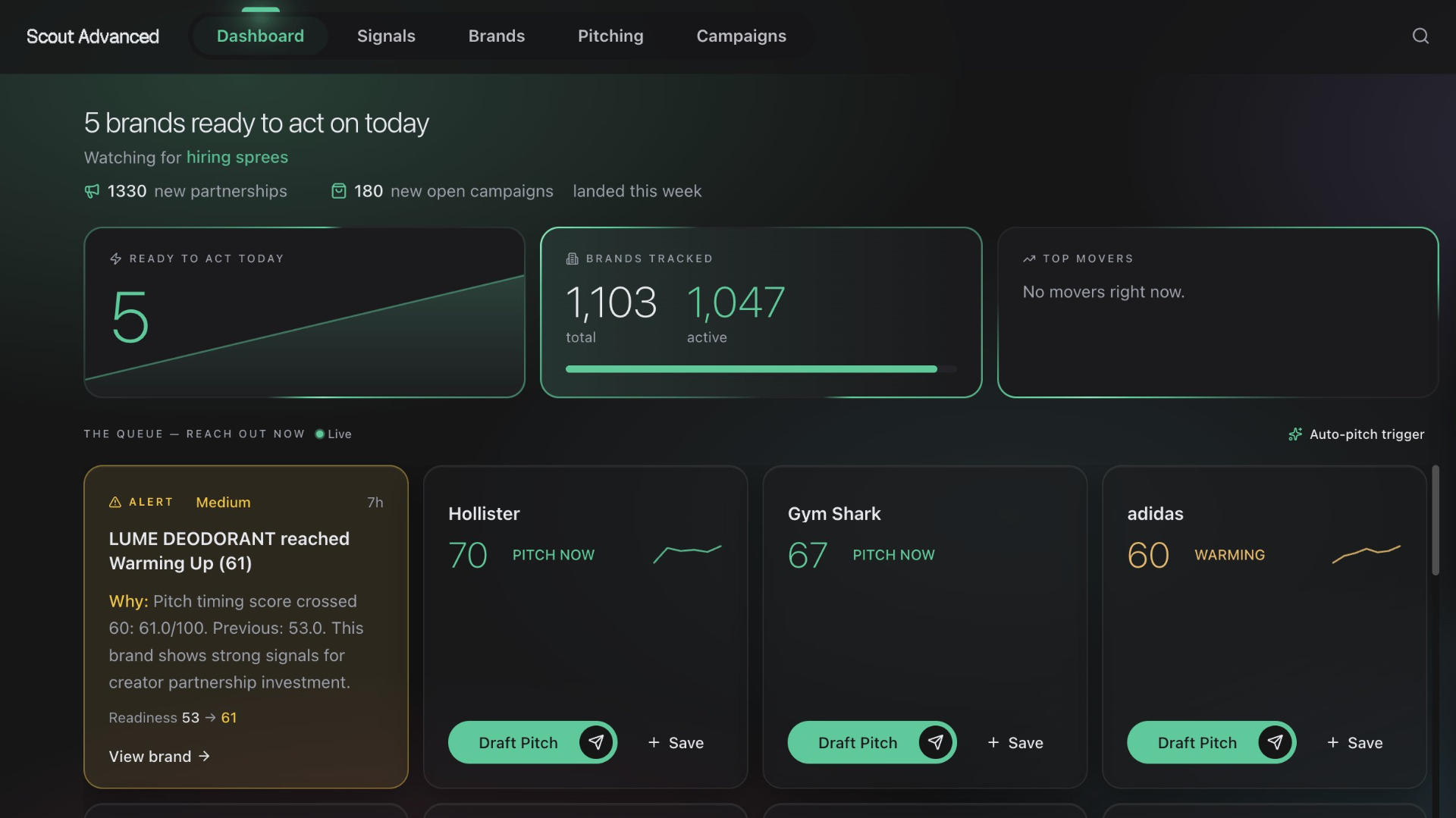1456x818 pixels.
Task: Click the Gym Shark score 67
Action: (808, 555)
